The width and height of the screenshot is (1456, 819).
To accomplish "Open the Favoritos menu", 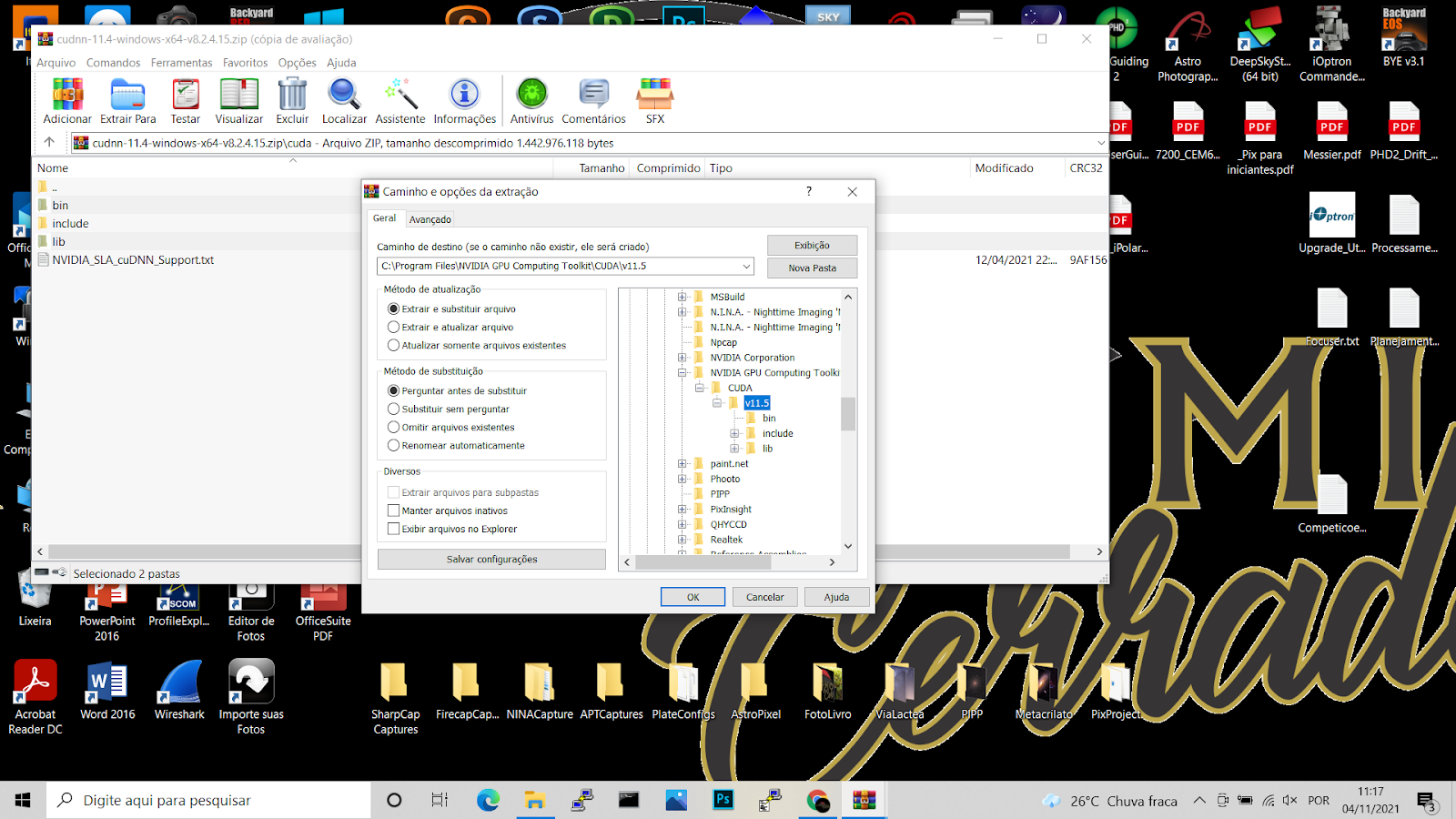I will pyautogui.click(x=245, y=63).
